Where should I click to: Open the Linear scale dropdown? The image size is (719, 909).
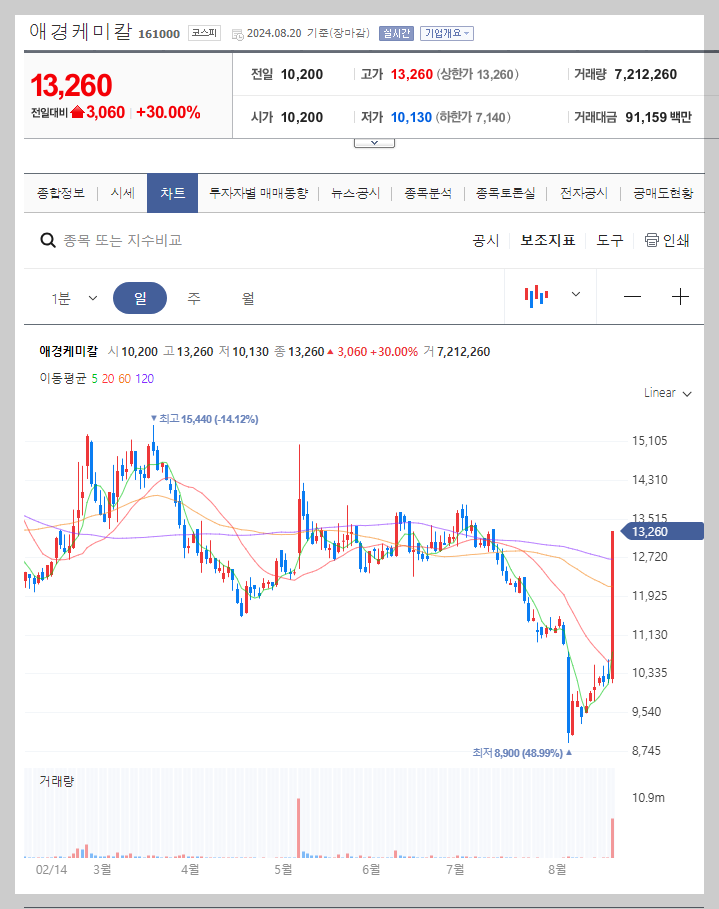tap(666, 393)
